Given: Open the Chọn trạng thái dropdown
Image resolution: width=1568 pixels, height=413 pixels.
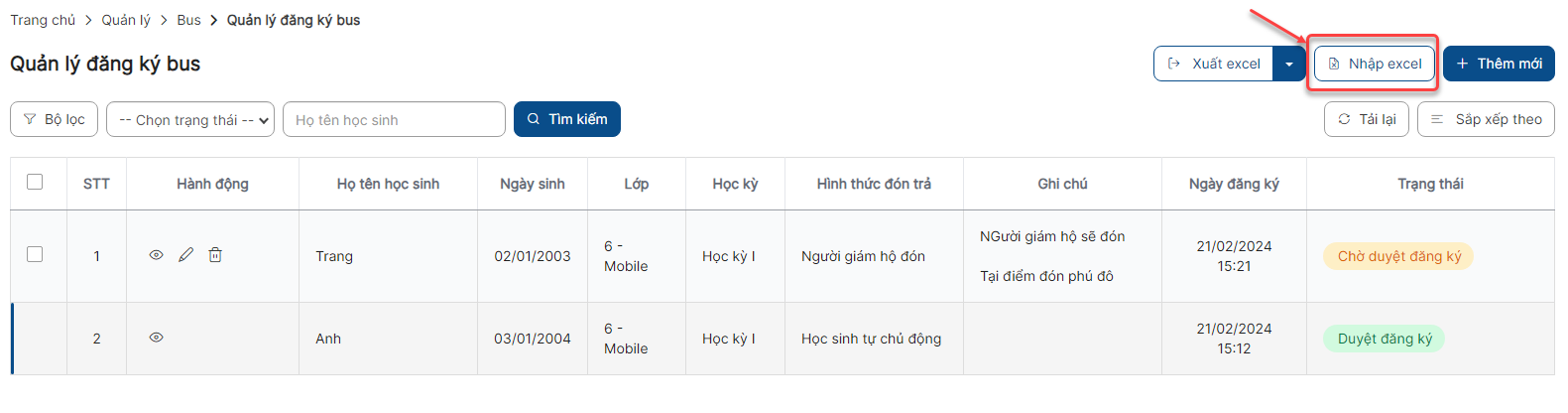Looking at the screenshot, I should [x=190, y=120].
